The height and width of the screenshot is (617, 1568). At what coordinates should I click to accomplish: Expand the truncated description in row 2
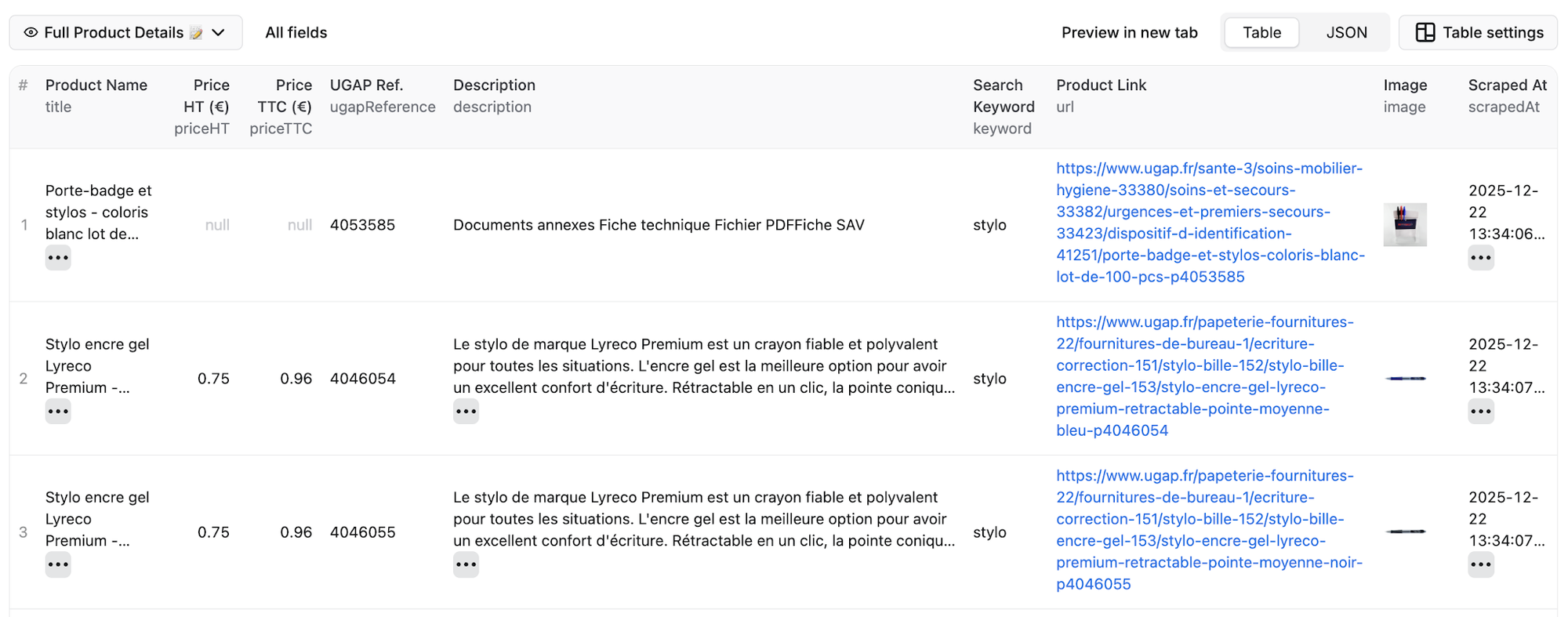pos(466,411)
